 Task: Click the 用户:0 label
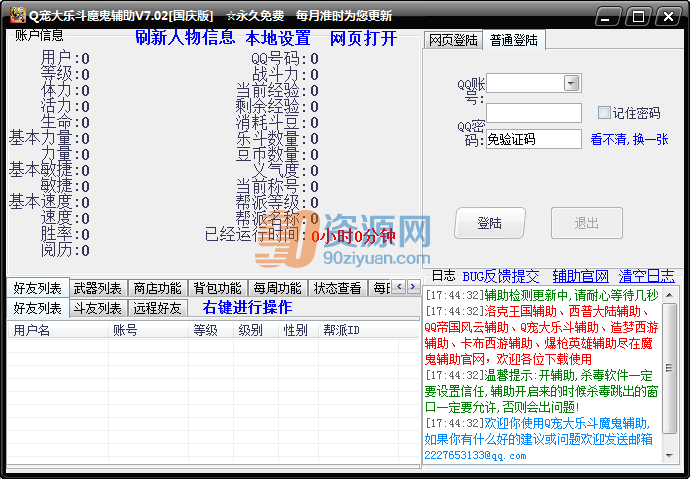click(x=65, y=58)
